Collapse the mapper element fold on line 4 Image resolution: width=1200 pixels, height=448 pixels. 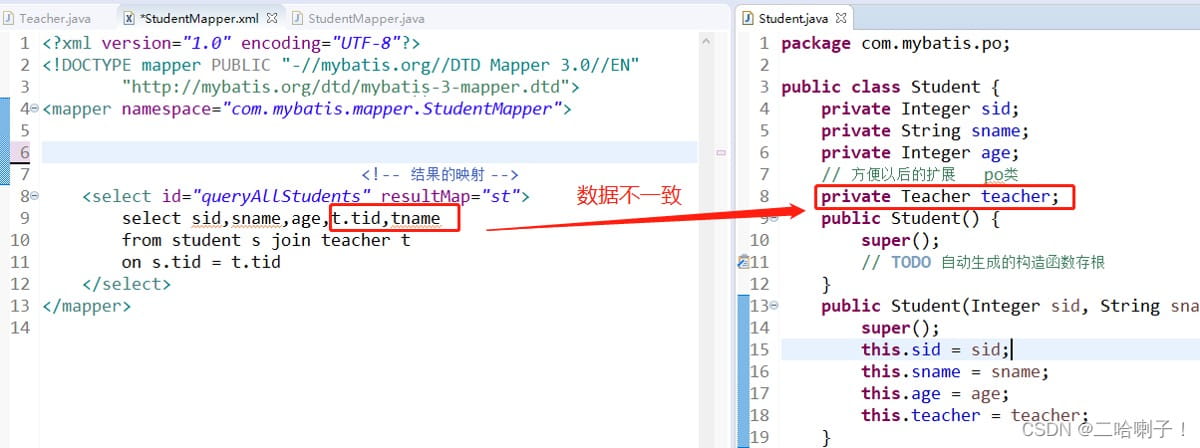(35, 109)
